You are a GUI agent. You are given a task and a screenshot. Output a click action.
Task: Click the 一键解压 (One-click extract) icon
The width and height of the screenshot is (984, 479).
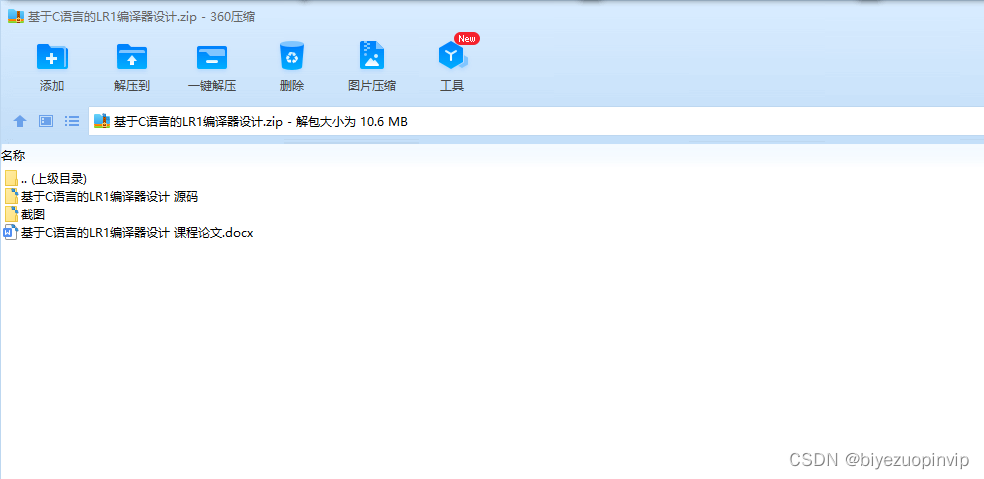coord(212,57)
